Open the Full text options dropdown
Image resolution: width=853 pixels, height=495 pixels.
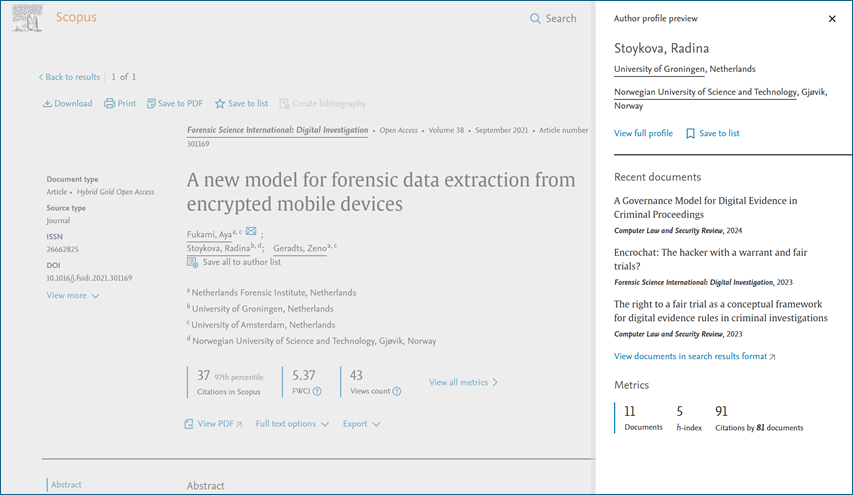[292, 424]
